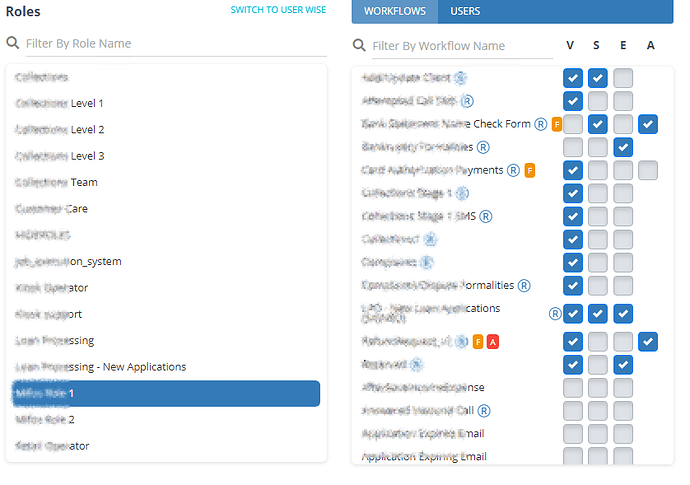Focus the Filter By Role Name field
Viewport: 690px width, 485px height.
click(x=176, y=44)
